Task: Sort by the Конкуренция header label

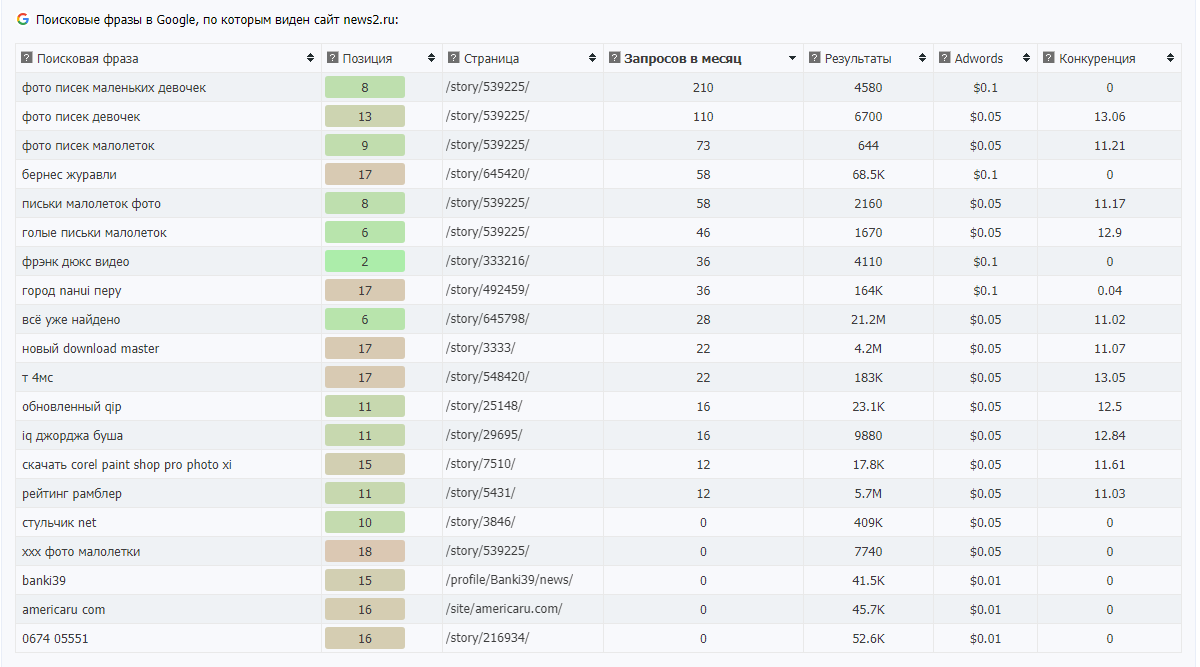Action: pos(1097,59)
